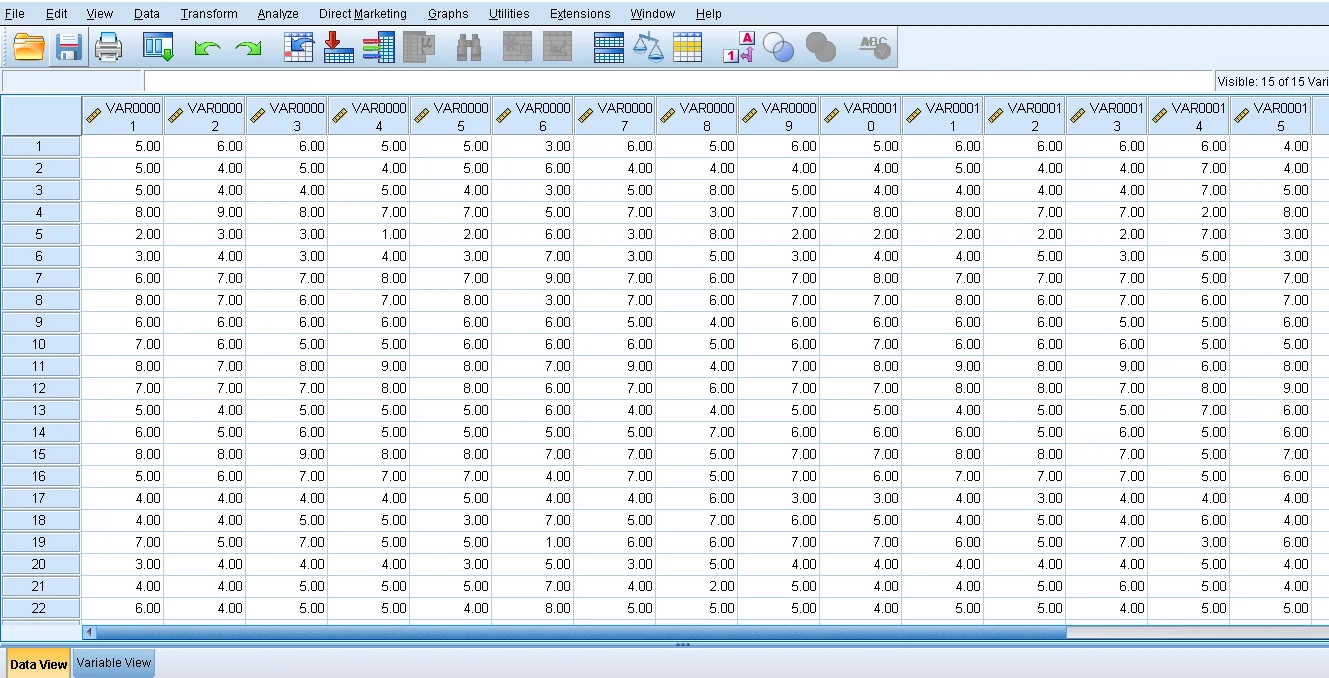
Task: Click the cell editor input field
Action: 600,81
